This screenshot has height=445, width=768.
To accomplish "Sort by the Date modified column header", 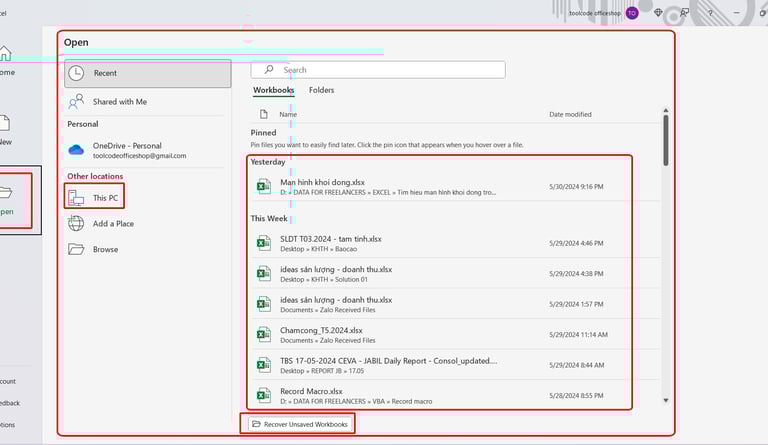I will pyautogui.click(x=570, y=114).
